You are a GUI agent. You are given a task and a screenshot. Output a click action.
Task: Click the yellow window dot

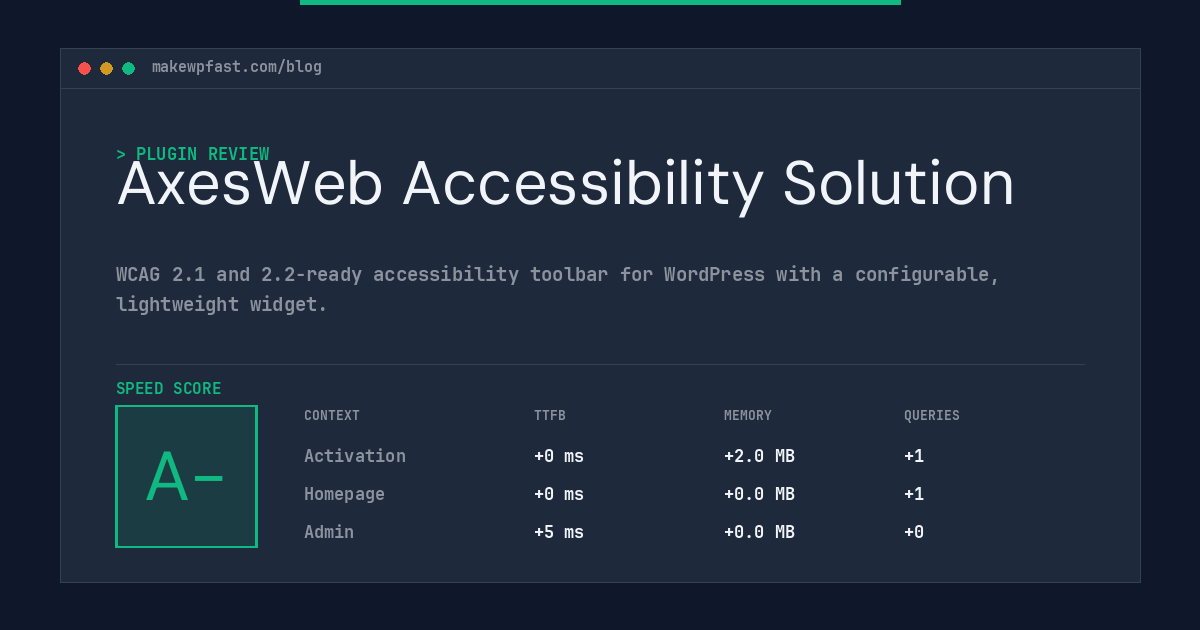[106, 68]
